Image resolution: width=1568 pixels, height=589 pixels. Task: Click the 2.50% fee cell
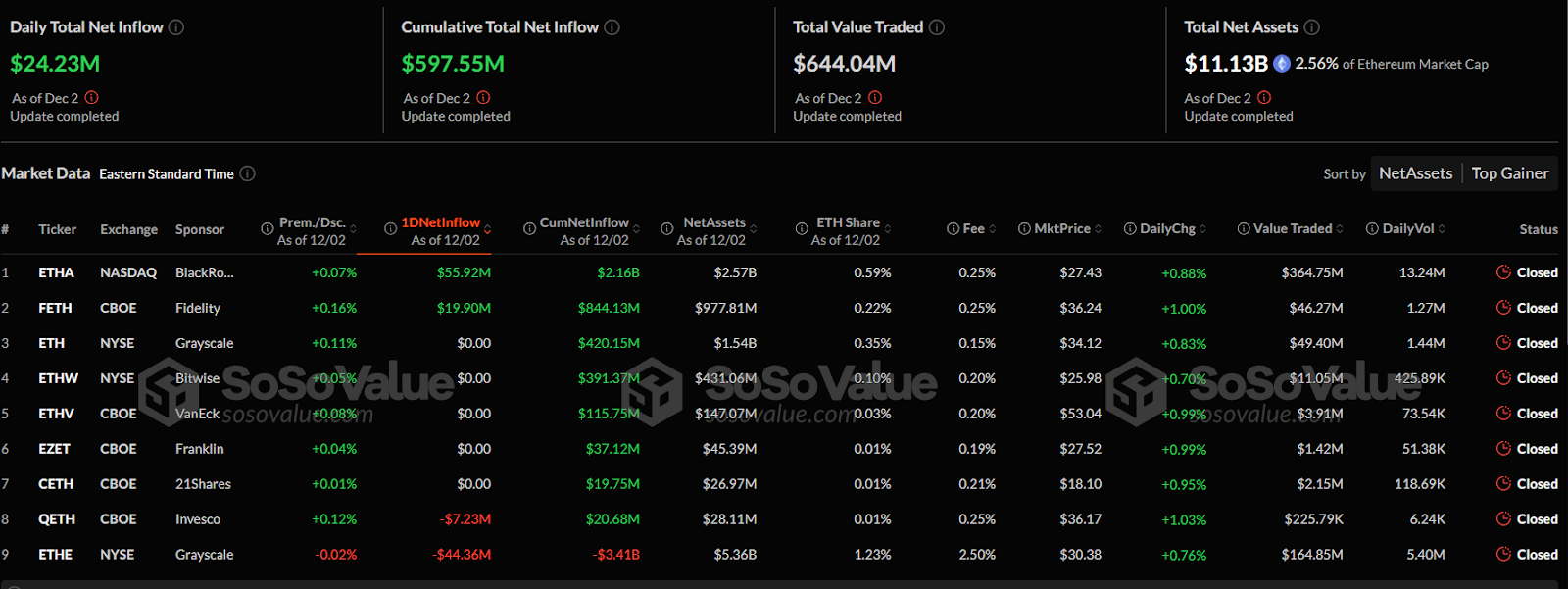point(977,555)
